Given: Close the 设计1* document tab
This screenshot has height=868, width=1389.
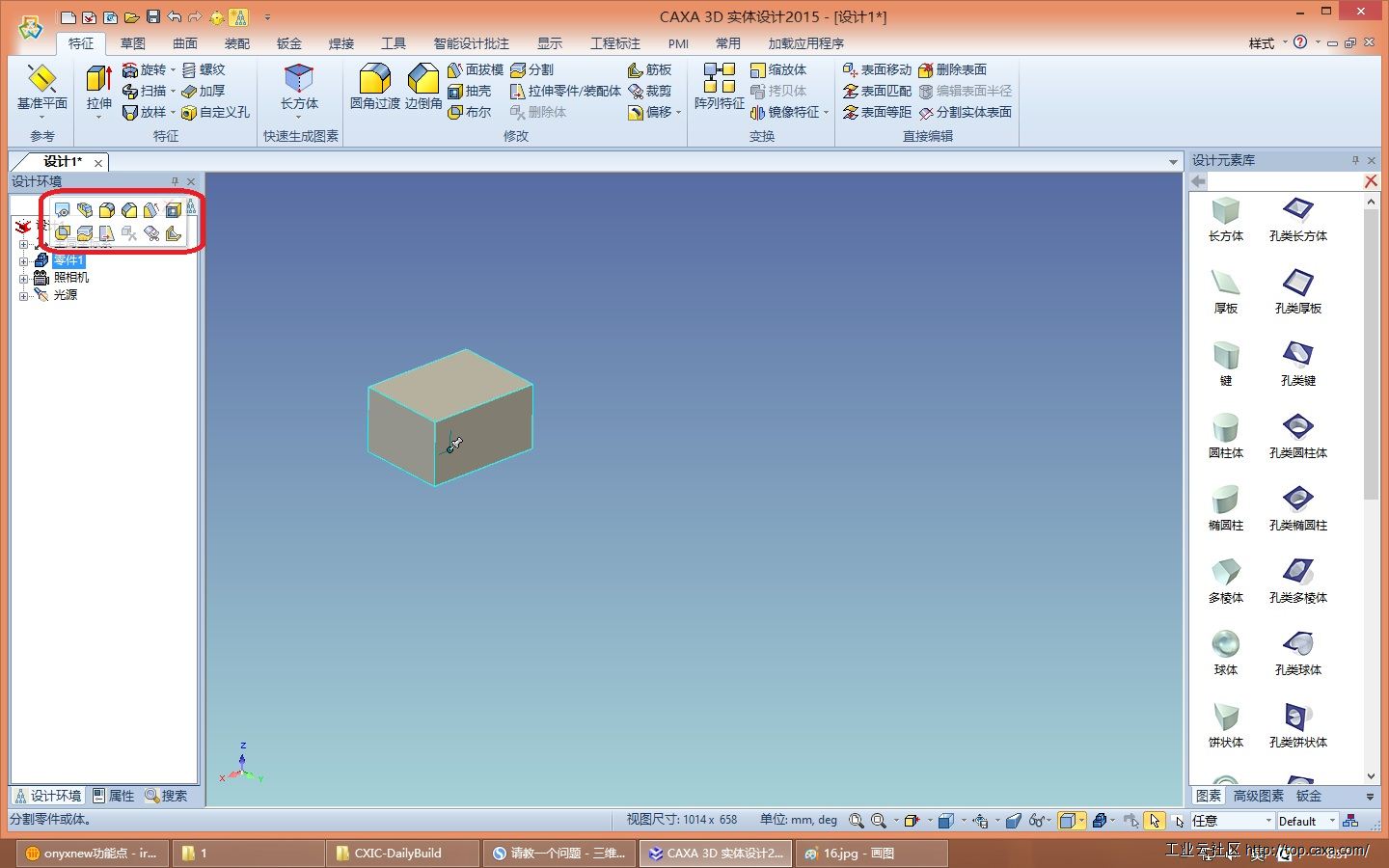Looking at the screenshot, I should coord(98,163).
